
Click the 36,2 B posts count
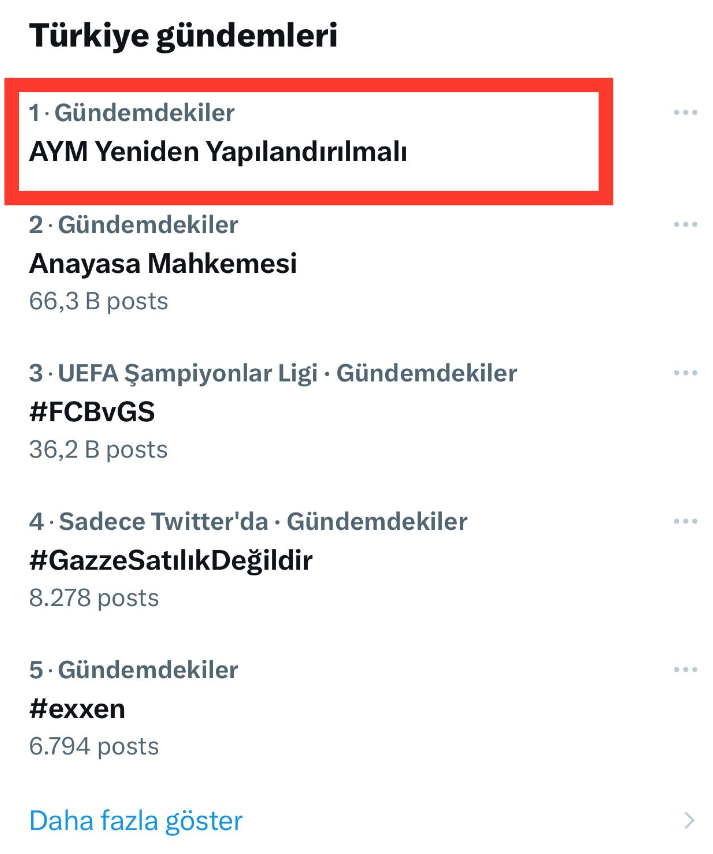pos(99,449)
